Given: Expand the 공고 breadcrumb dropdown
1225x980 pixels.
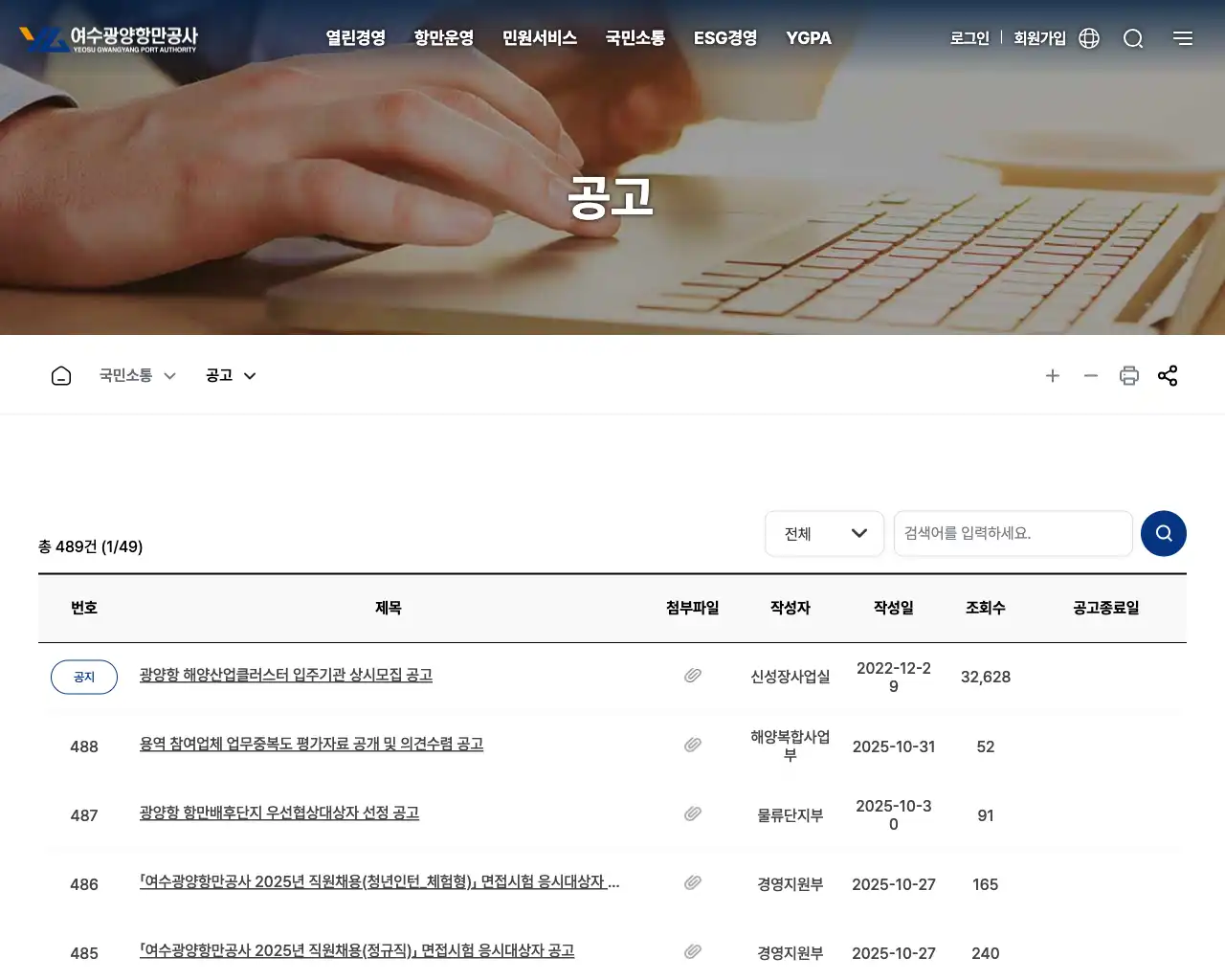Looking at the screenshot, I should click(x=230, y=375).
